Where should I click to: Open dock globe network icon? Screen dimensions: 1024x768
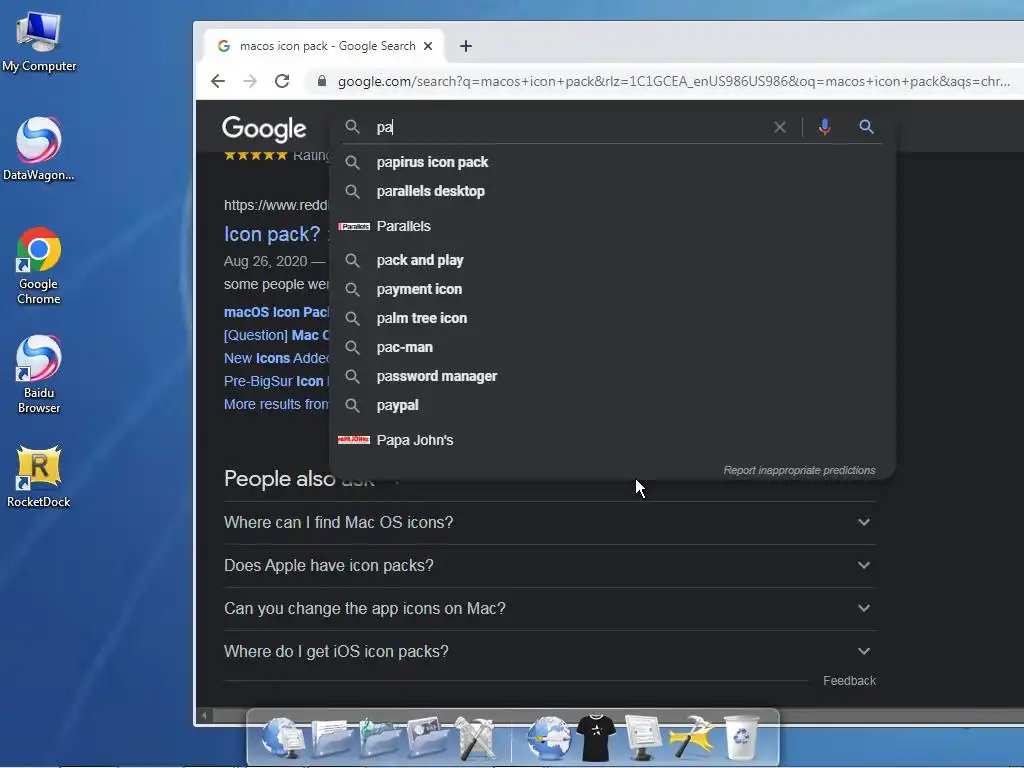tap(549, 738)
